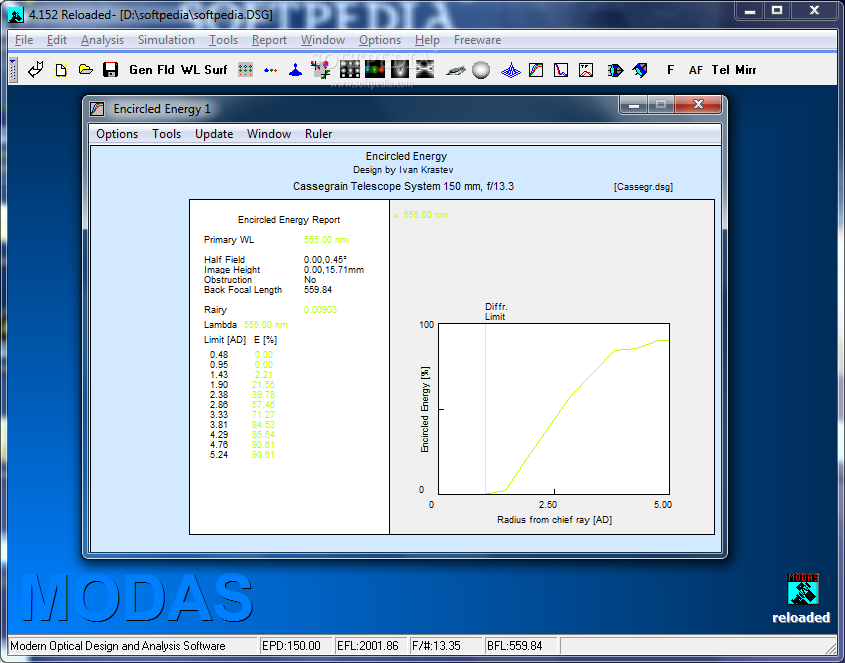This screenshot has height=663, width=845.
Task: Open the main Options menu
Action: (380, 40)
